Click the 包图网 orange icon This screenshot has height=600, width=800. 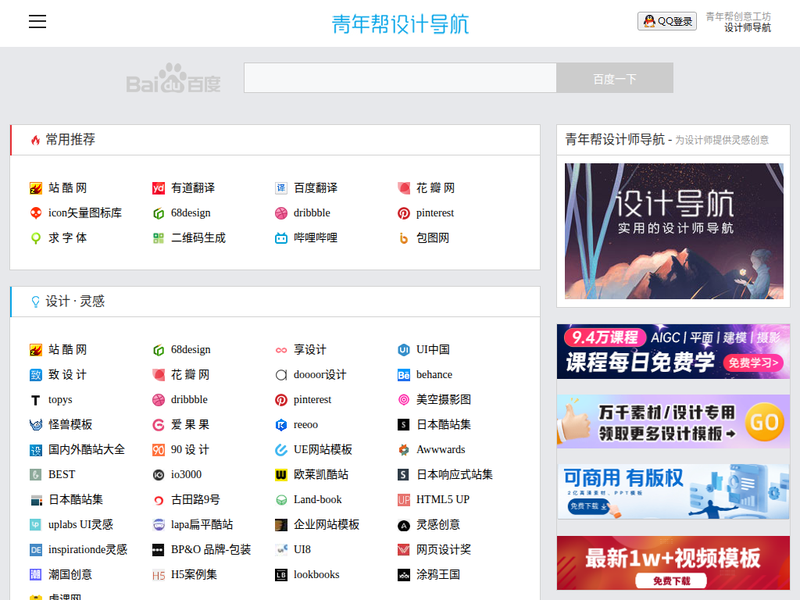[404, 238]
